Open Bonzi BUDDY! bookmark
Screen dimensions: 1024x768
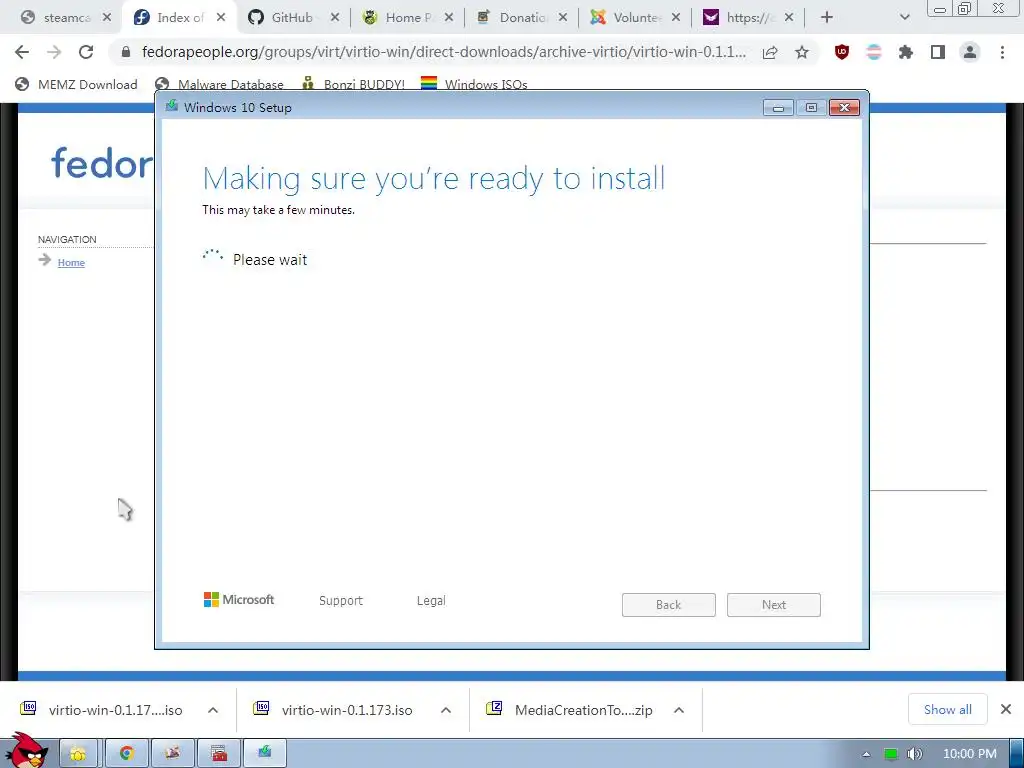353,84
